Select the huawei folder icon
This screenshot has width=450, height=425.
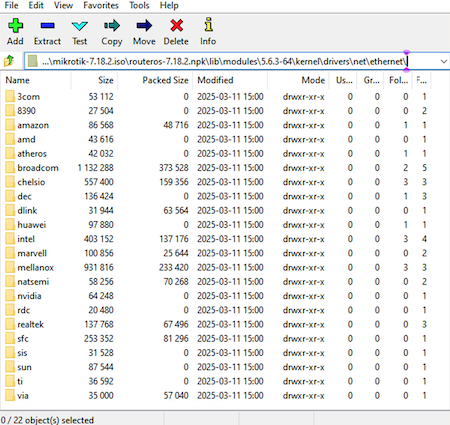(10, 225)
